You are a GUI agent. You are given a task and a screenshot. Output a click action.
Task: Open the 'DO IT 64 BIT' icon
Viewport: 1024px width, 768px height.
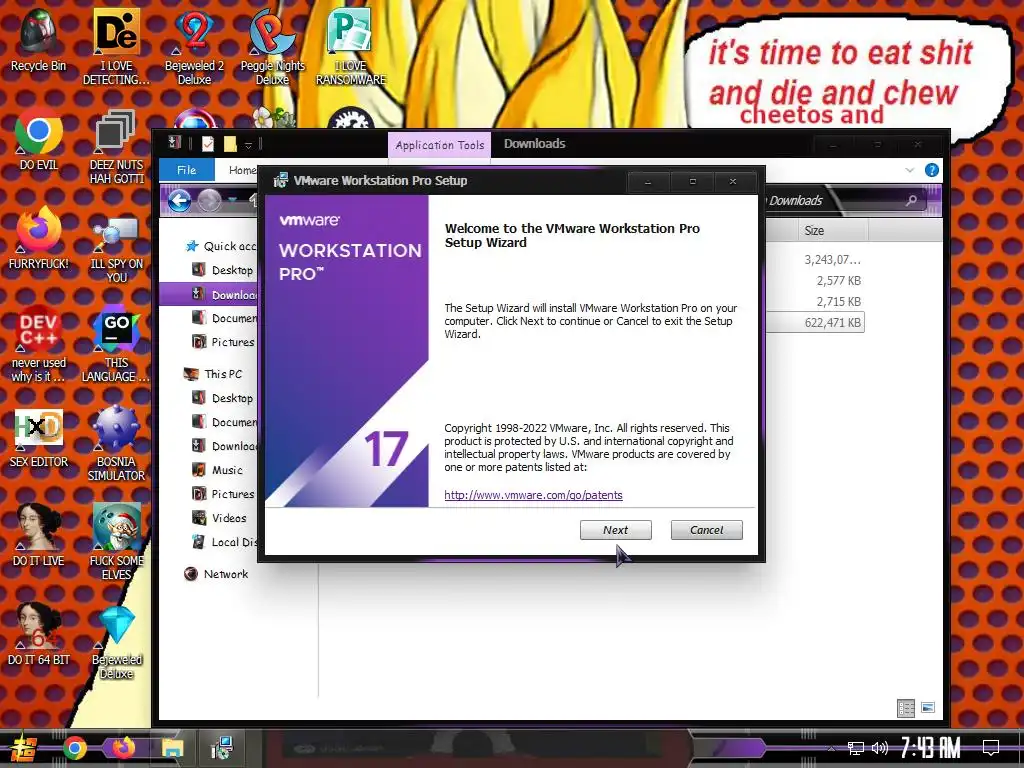(38, 633)
